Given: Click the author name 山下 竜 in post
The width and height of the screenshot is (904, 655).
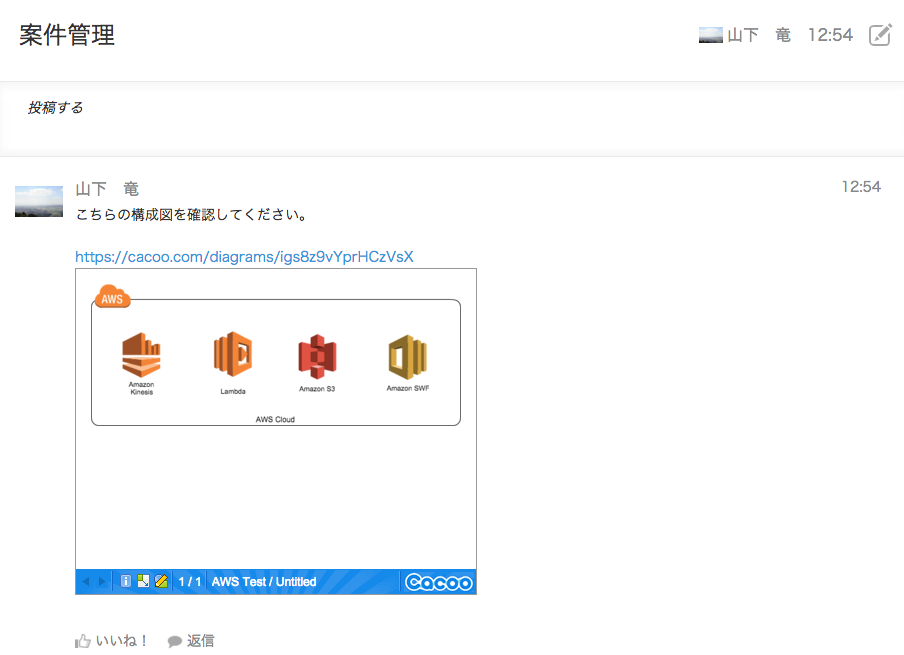Looking at the screenshot, I should (x=107, y=189).
